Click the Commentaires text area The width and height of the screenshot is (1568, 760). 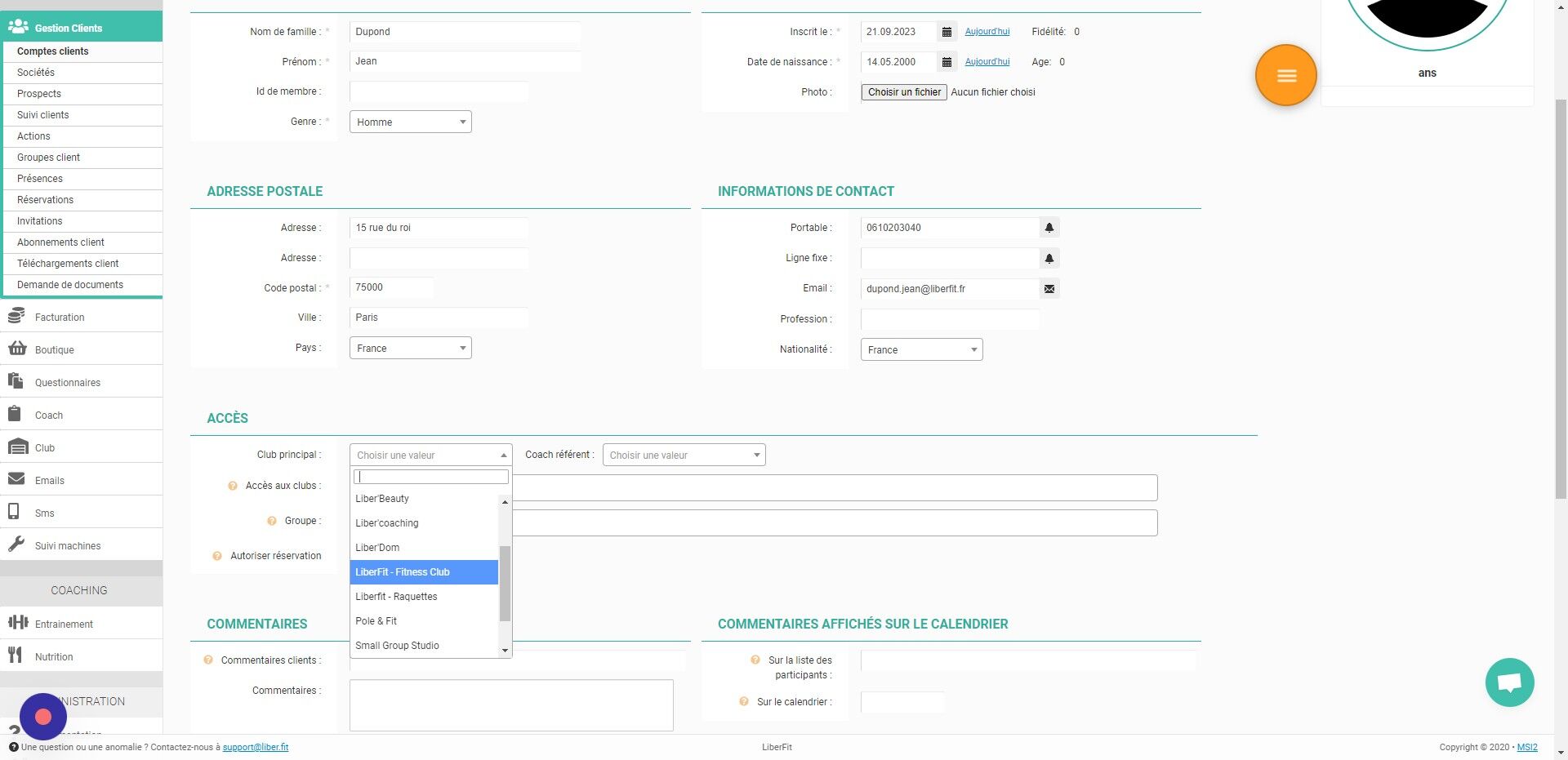(511, 705)
